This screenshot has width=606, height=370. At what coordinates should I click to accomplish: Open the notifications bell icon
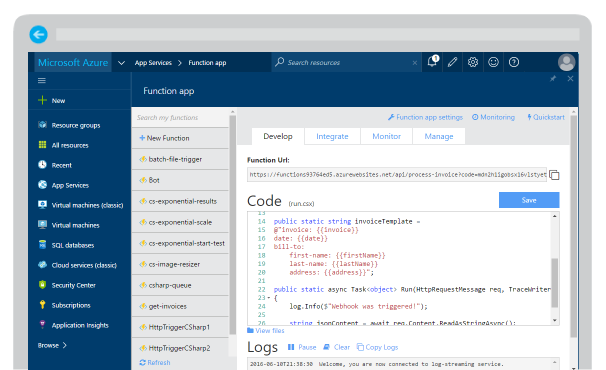point(433,61)
